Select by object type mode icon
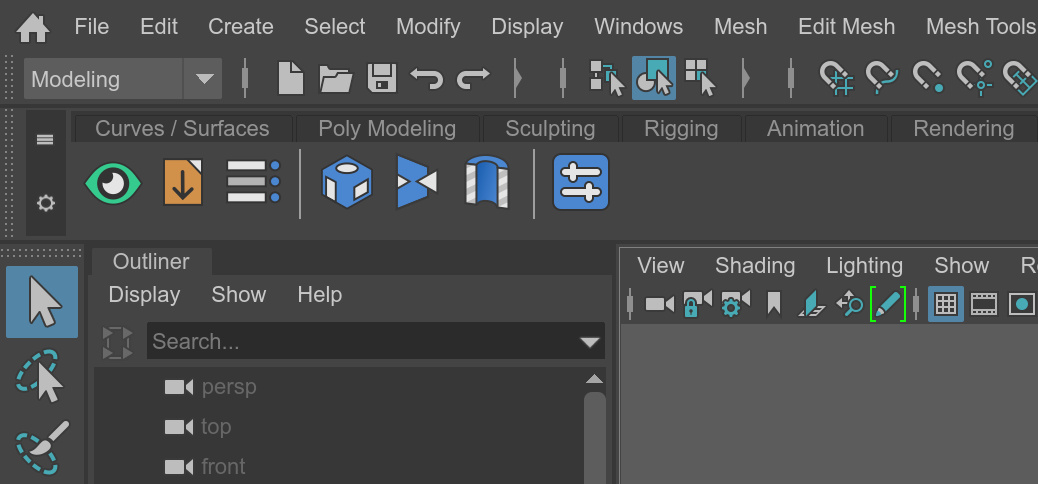1038x484 pixels. coord(653,77)
